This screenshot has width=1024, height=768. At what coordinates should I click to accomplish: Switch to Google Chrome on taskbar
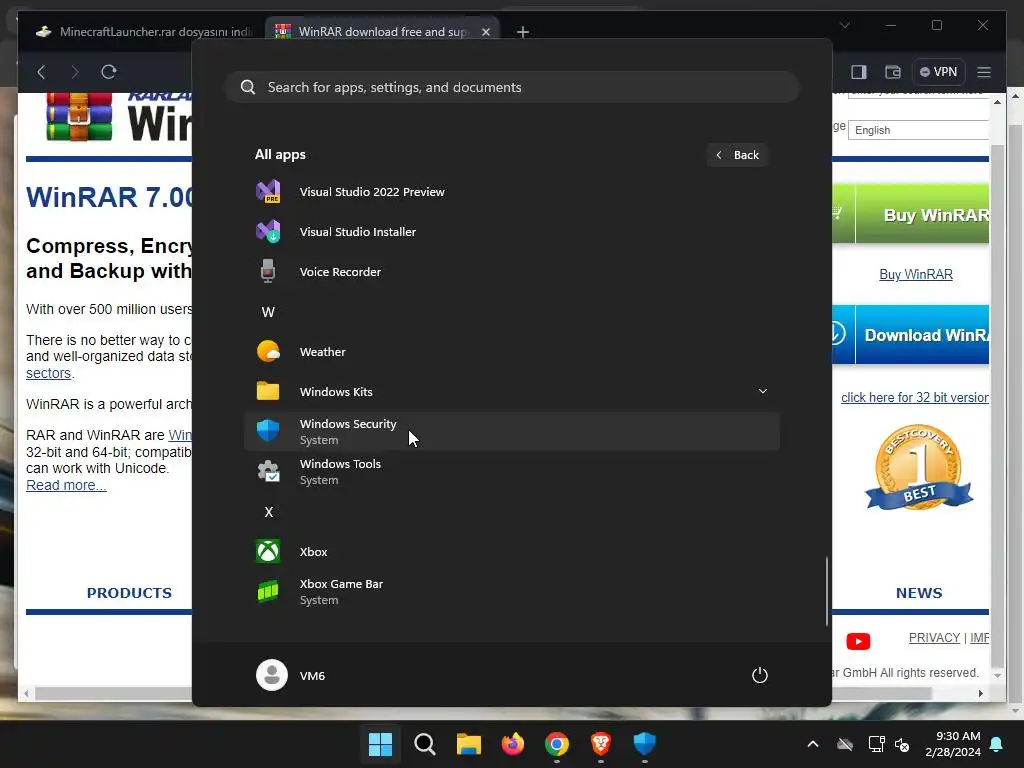(x=556, y=744)
